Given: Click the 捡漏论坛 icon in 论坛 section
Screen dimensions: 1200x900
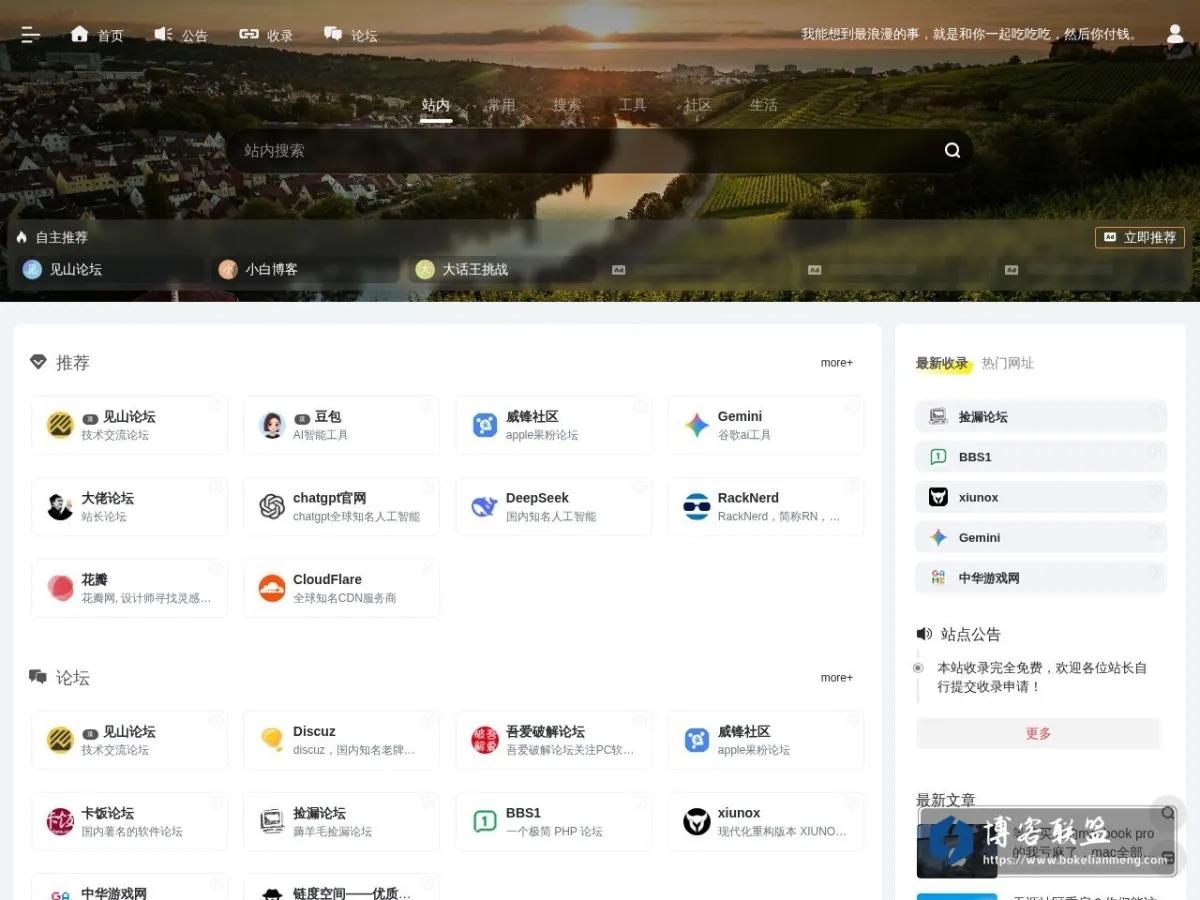Looking at the screenshot, I should [x=272, y=822].
